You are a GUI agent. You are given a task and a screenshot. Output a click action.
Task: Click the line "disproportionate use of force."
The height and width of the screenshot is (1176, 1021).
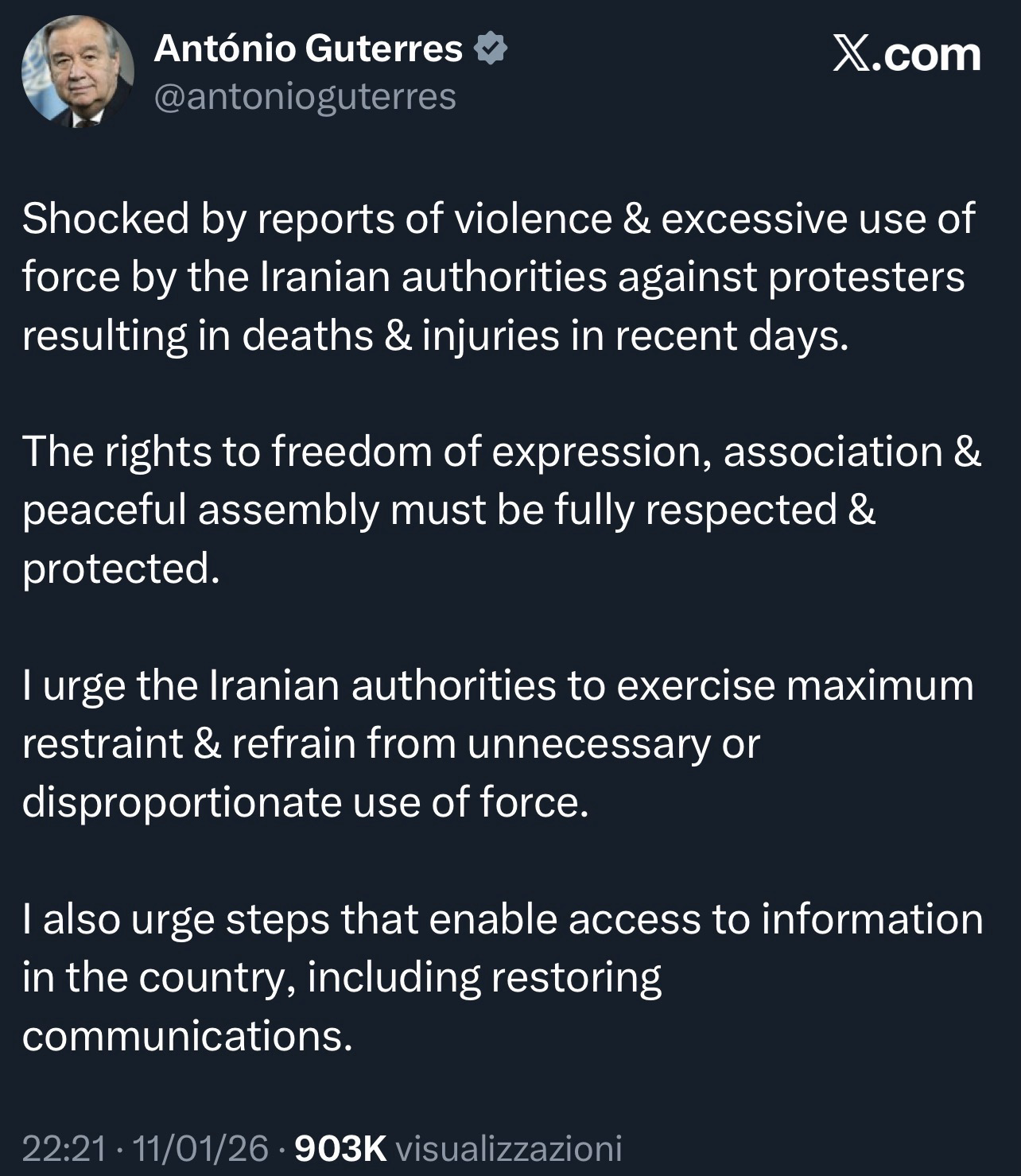pyautogui.click(x=306, y=802)
